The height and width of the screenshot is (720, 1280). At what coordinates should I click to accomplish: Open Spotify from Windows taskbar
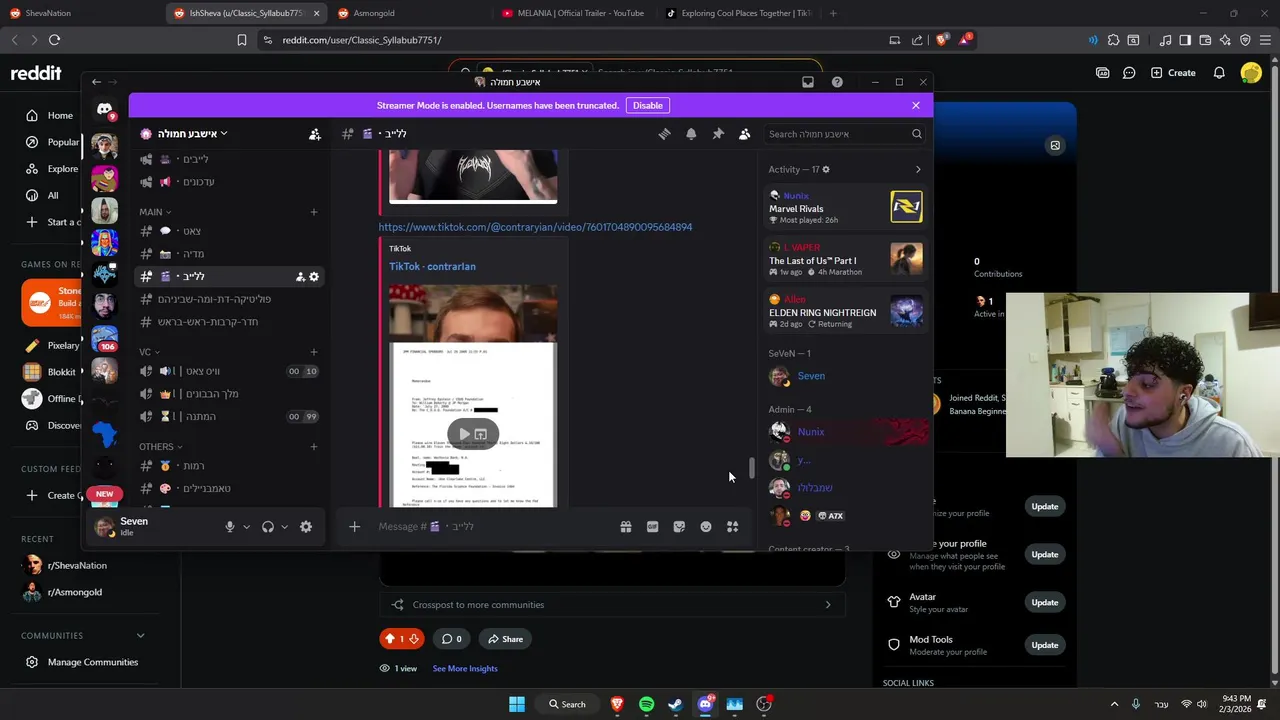click(x=646, y=704)
